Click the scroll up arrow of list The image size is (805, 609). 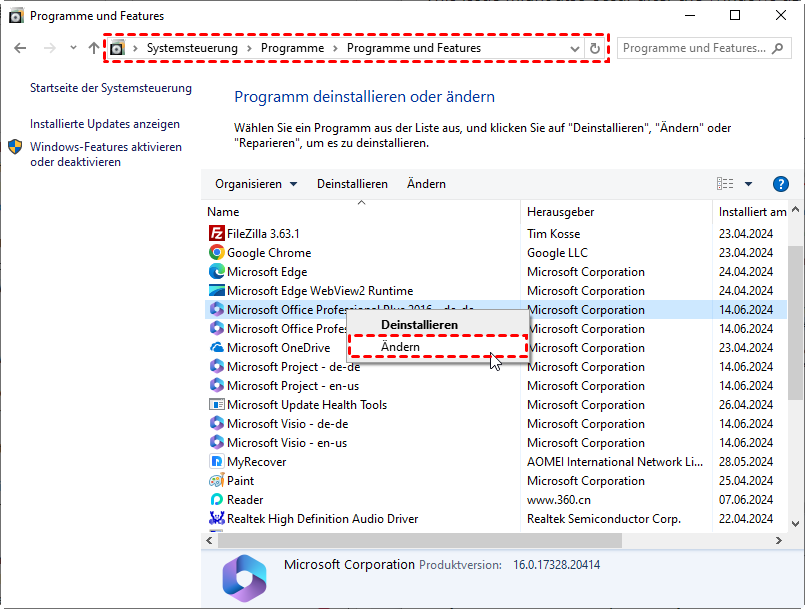click(x=795, y=209)
